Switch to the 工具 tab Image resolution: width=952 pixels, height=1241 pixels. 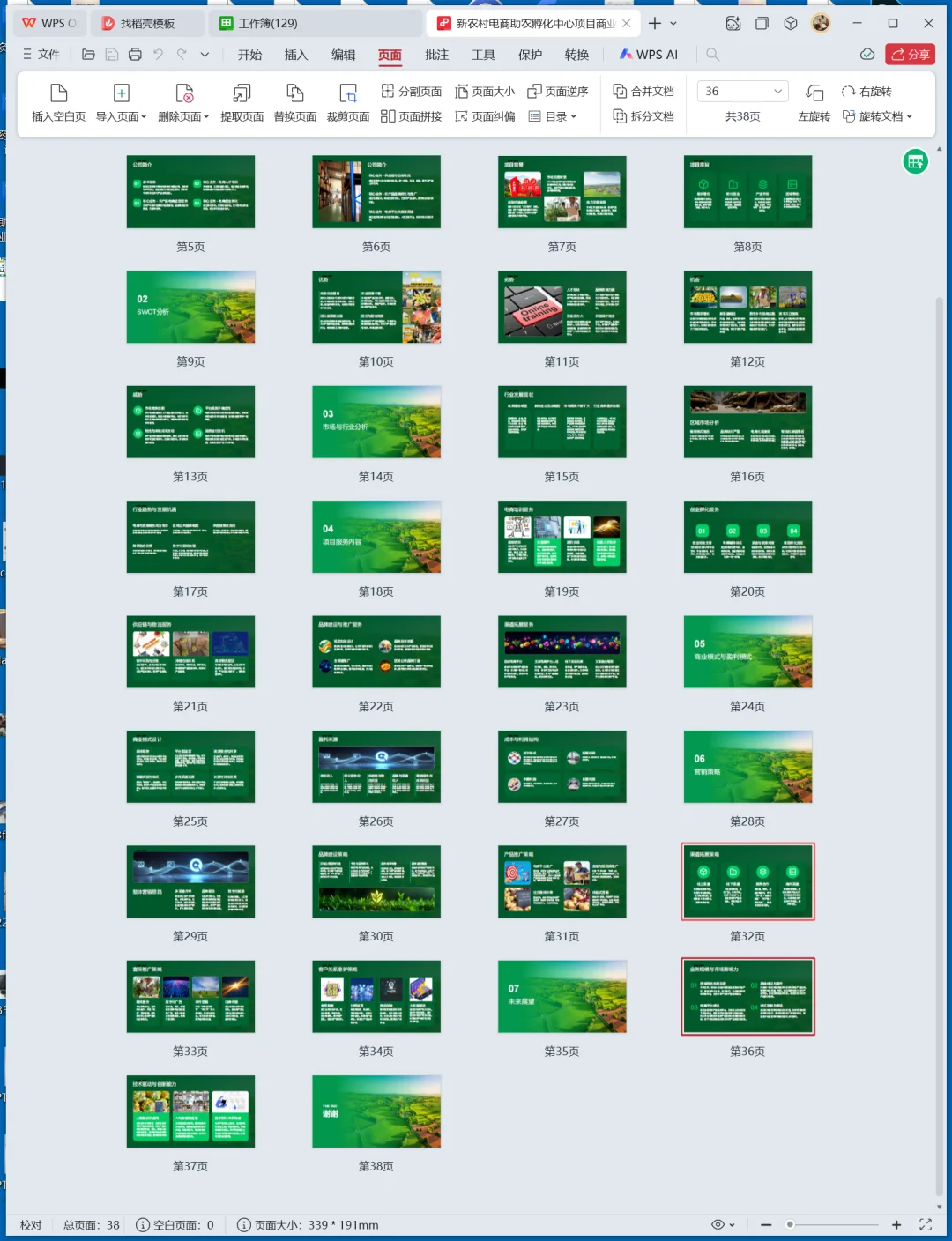(x=483, y=55)
